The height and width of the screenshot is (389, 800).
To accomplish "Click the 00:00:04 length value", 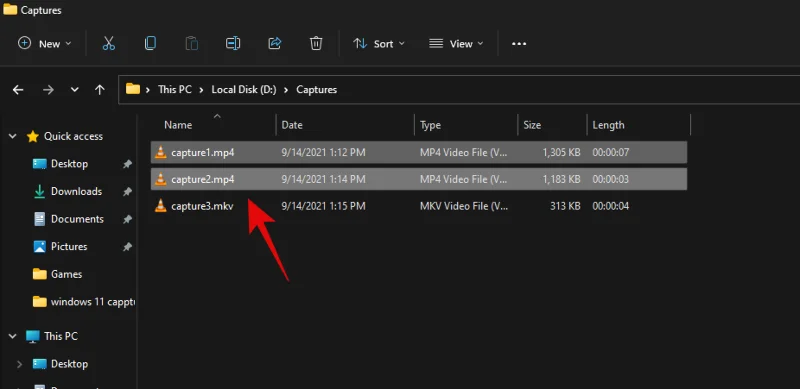I will pyautogui.click(x=610, y=206).
